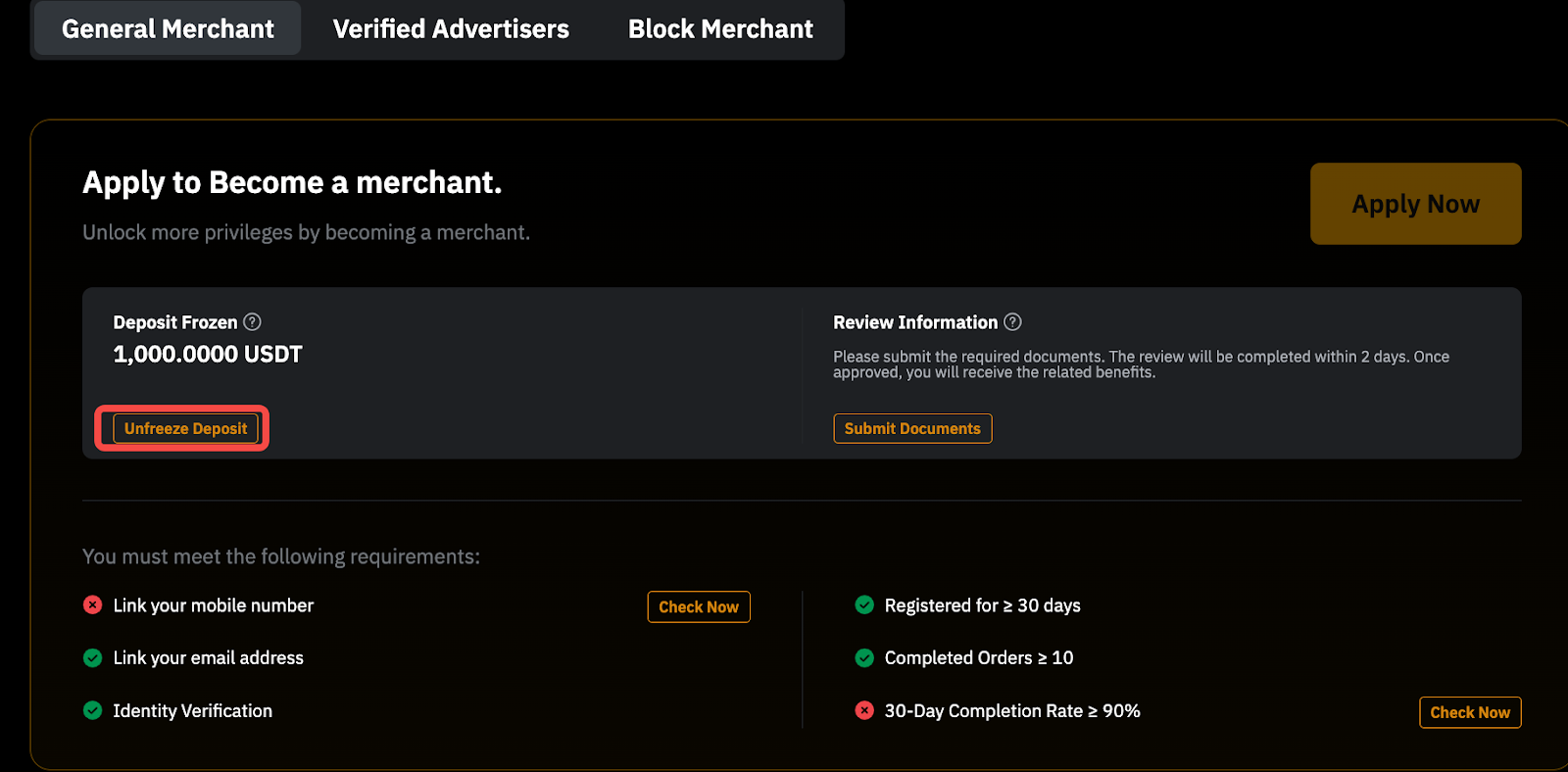Click Check Now beside Link your mobile number
Viewport: 1568px width, 772px height.
coord(699,607)
